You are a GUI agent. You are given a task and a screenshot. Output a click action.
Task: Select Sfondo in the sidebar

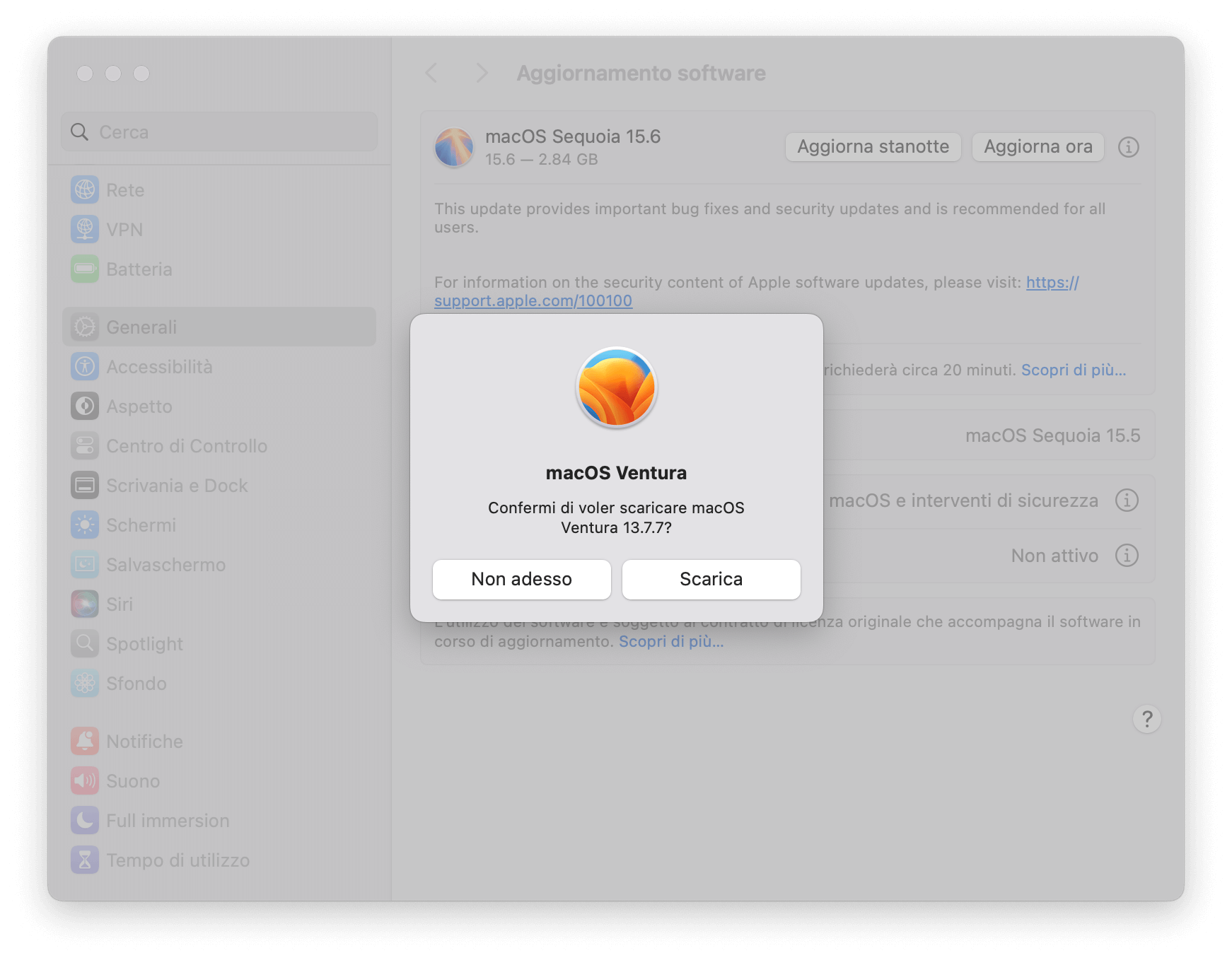click(x=219, y=684)
